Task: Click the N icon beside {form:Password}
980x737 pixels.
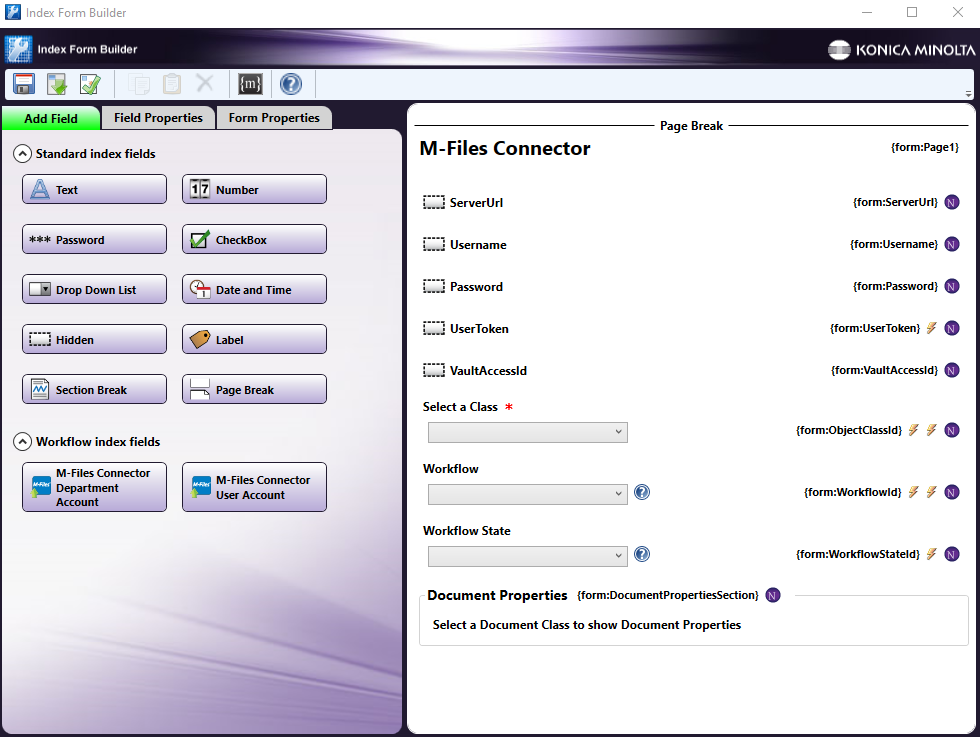Action: click(x=952, y=286)
